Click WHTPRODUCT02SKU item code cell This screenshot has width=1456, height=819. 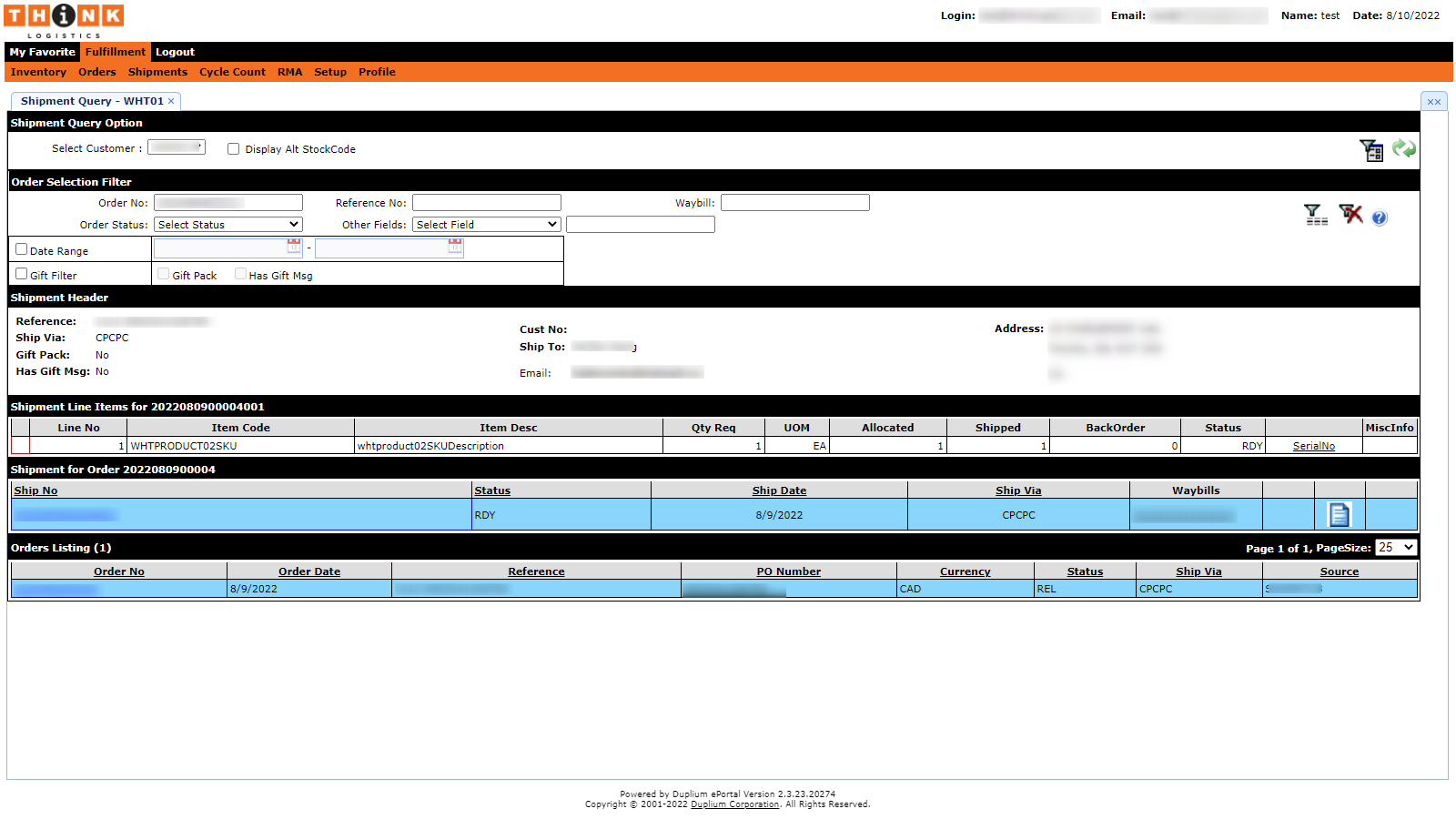pyautogui.click(x=241, y=446)
